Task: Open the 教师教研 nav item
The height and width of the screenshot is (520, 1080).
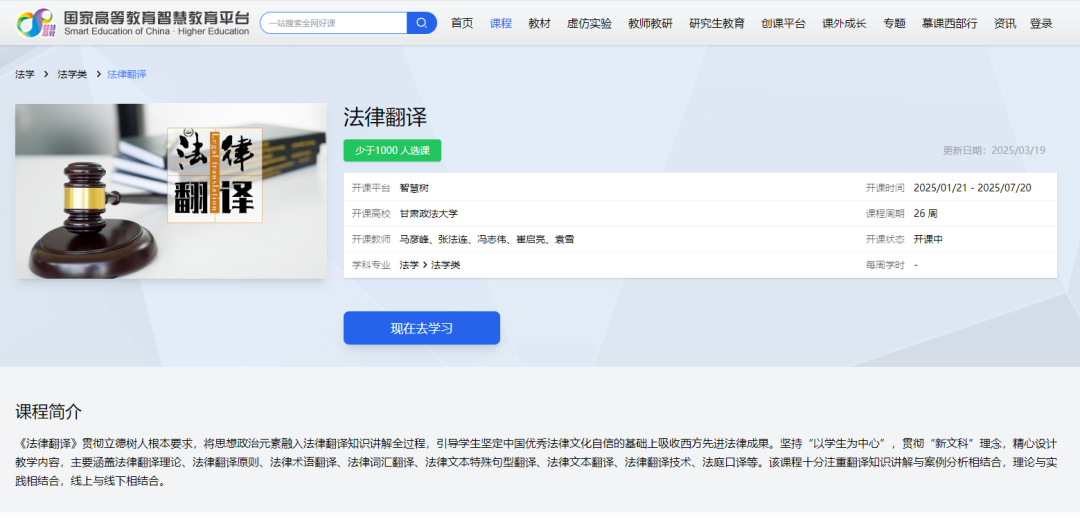Action: (650, 23)
